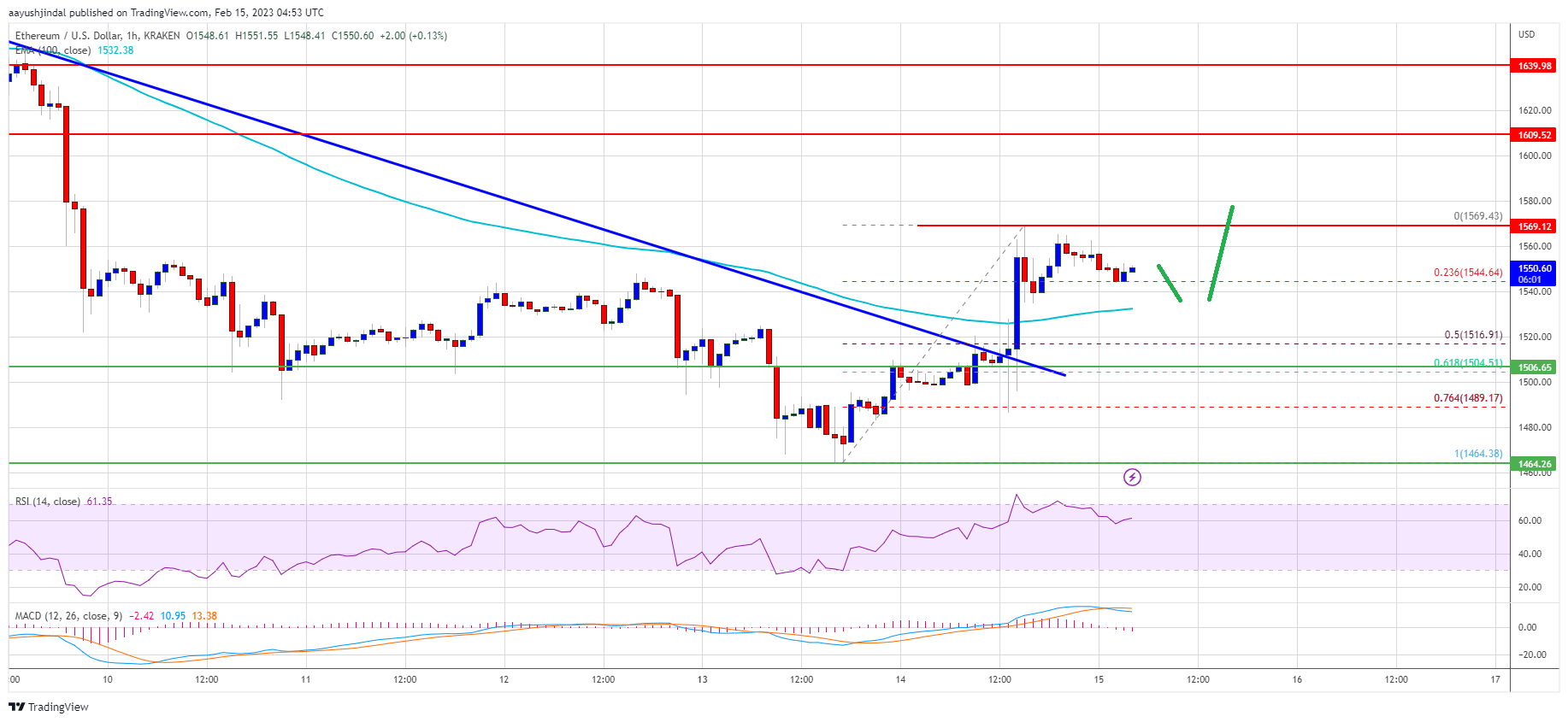The height and width of the screenshot is (722, 1568).
Task: Click the EMA (100, close) indicator legend
Action: coord(53,50)
